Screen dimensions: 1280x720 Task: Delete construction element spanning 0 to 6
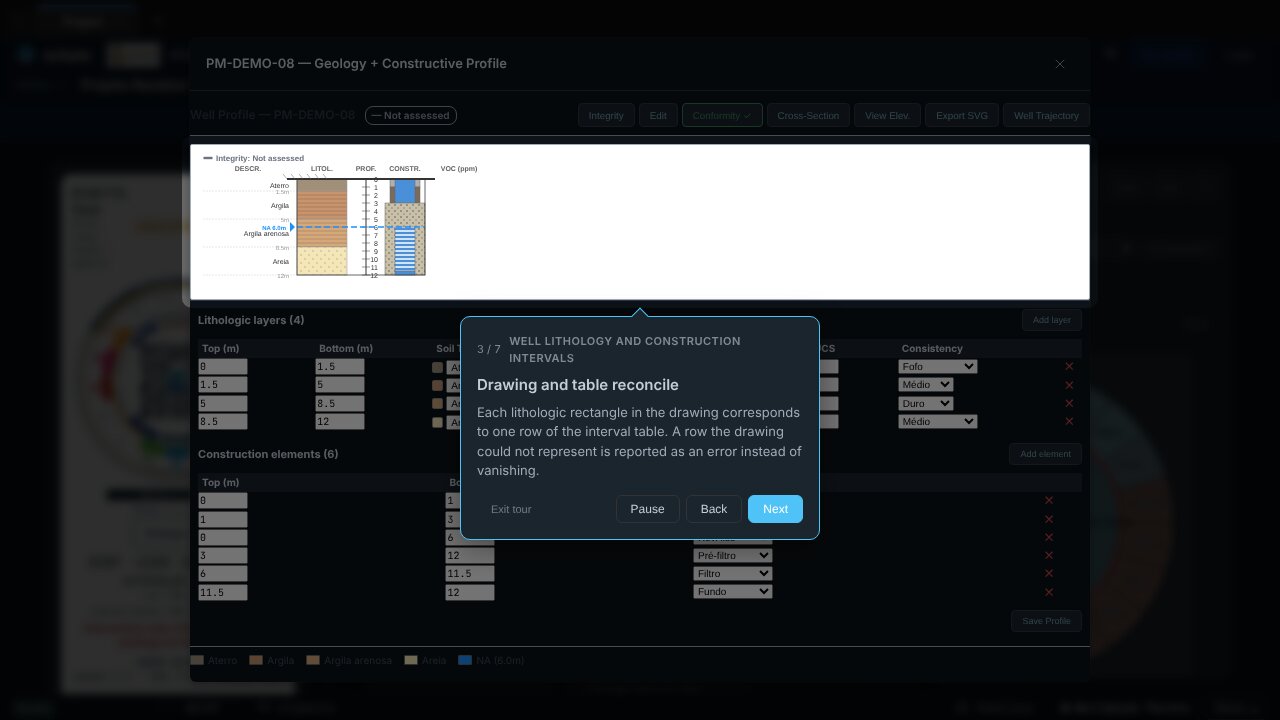(x=1049, y=537)
